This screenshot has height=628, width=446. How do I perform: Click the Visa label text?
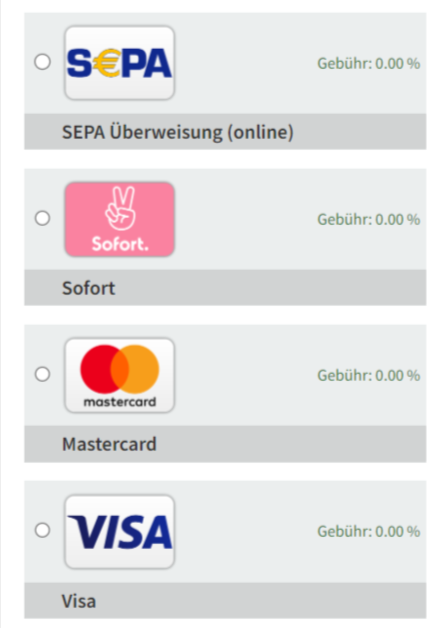[x=78, y=601]
